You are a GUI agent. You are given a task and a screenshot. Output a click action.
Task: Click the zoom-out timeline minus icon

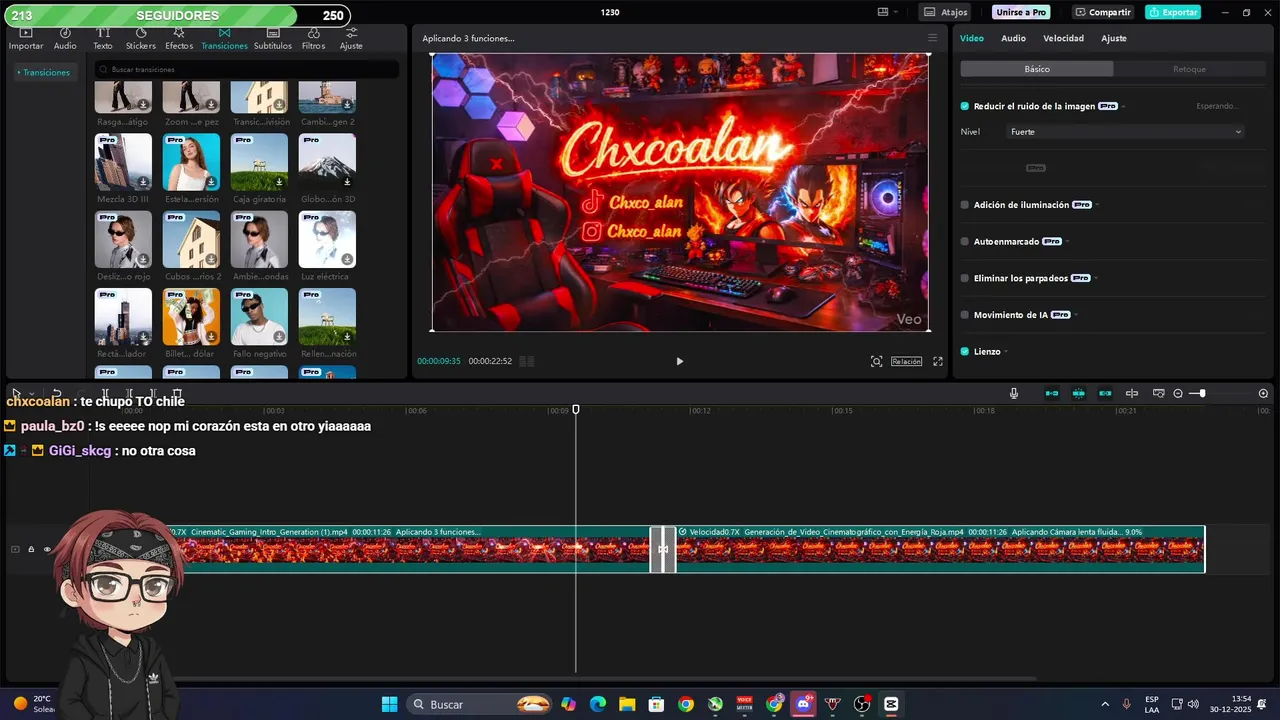[x=1178, y=394]
